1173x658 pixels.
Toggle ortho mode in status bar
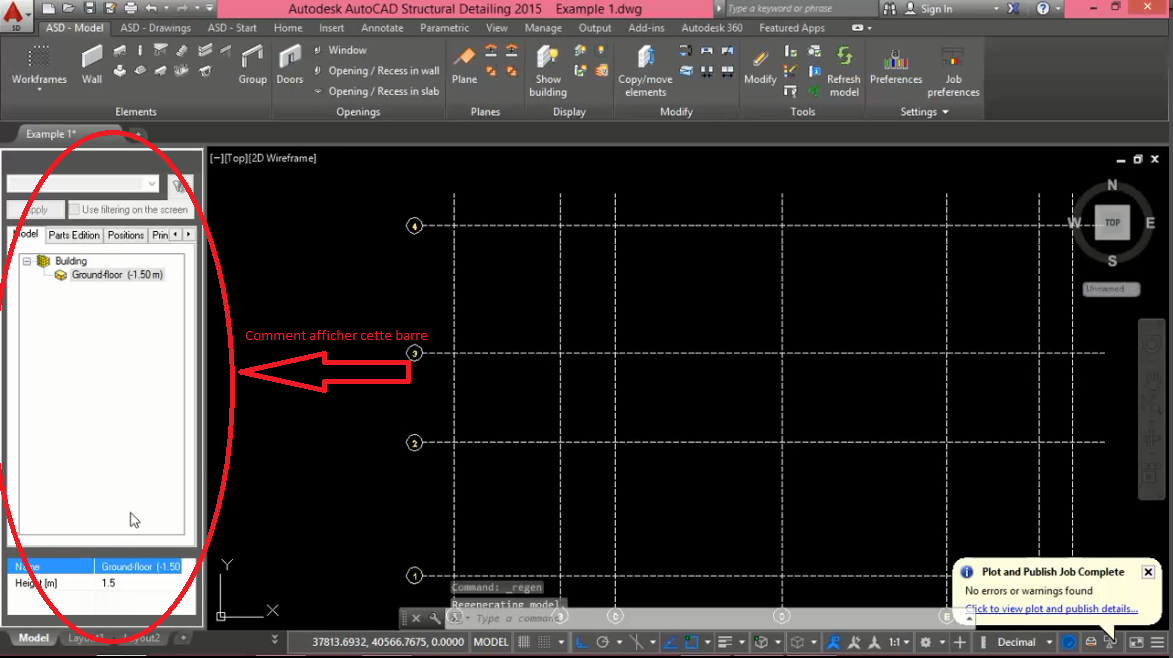tap(581, 642)
